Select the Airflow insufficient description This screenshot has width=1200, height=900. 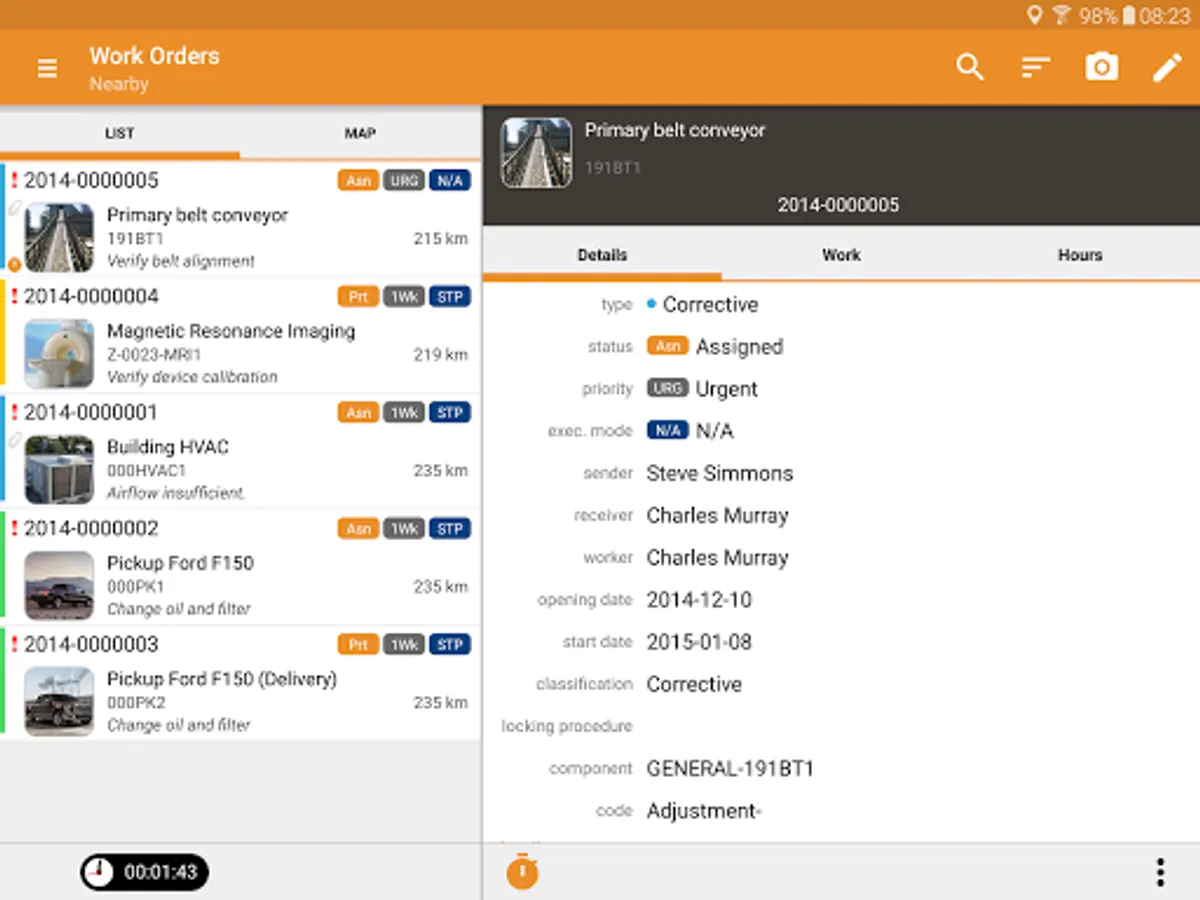(x=176, y=493)
